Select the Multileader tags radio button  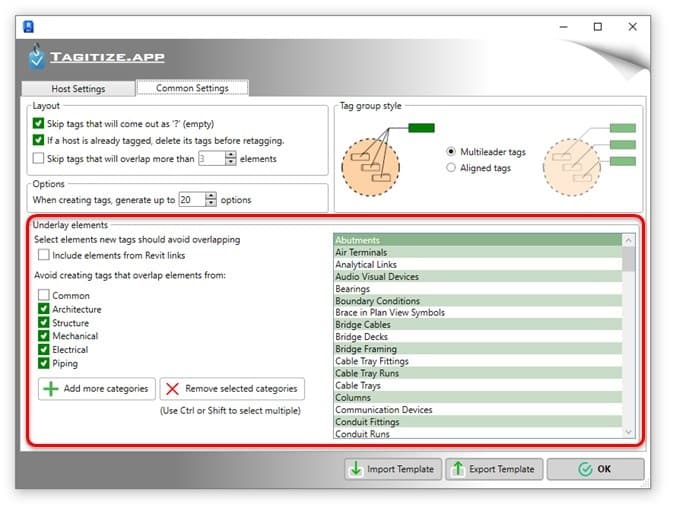point(451,152)
